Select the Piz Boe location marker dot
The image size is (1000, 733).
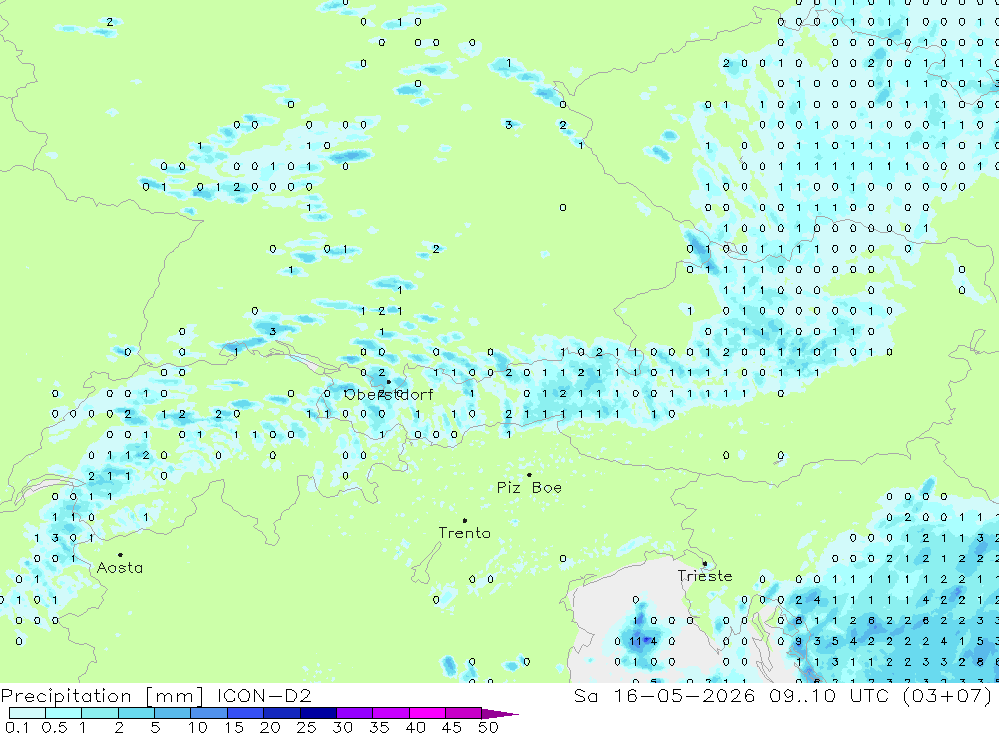[x=529, y=475]
